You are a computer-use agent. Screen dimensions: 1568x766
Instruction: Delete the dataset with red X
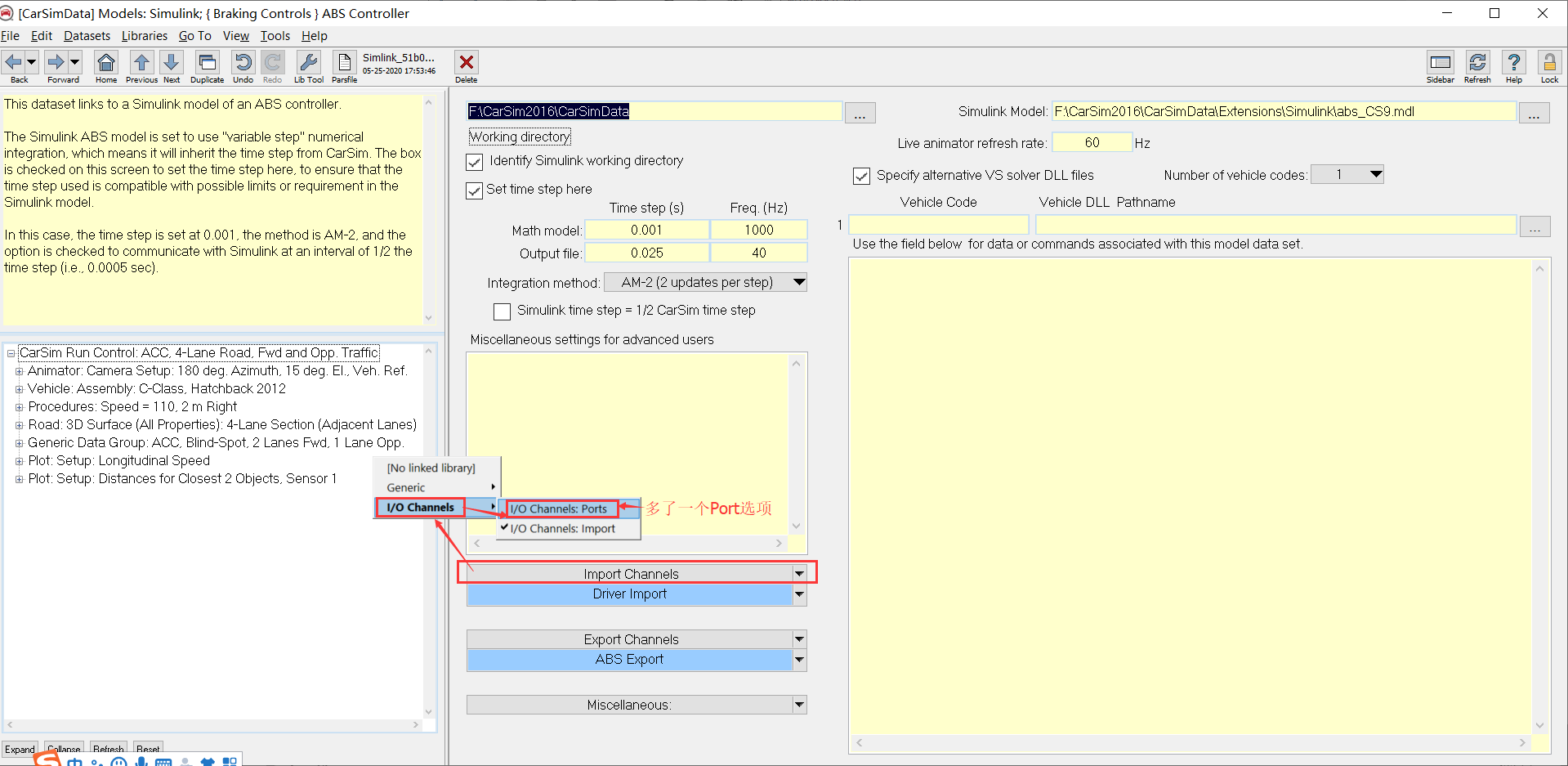[467, 62]
